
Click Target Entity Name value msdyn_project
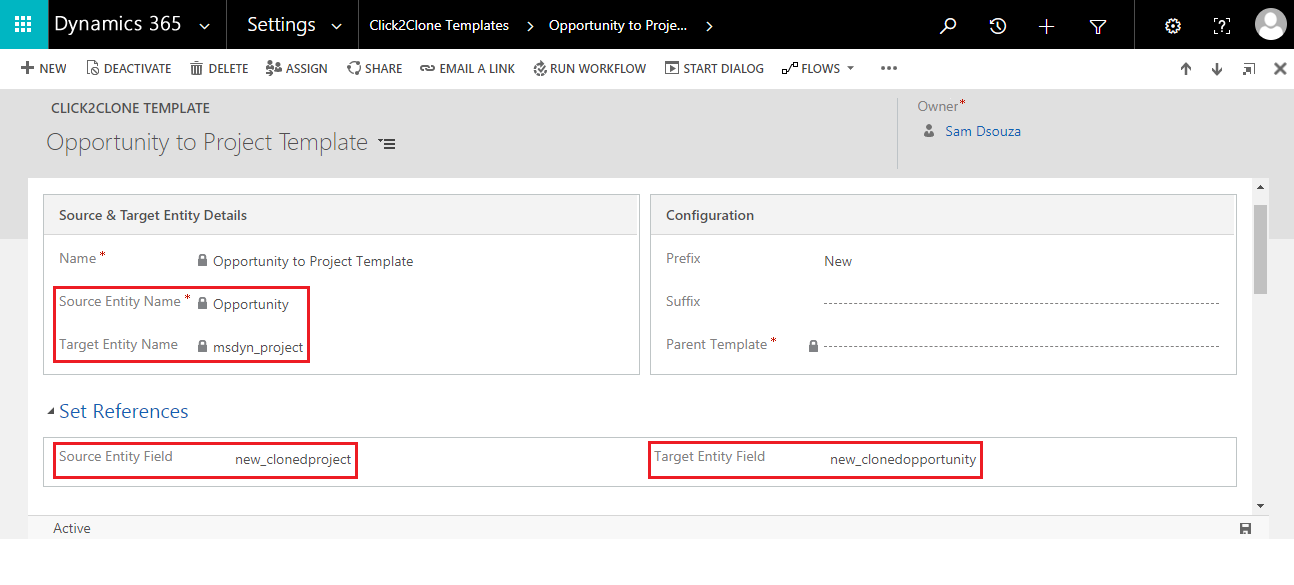tap(258, 347)
